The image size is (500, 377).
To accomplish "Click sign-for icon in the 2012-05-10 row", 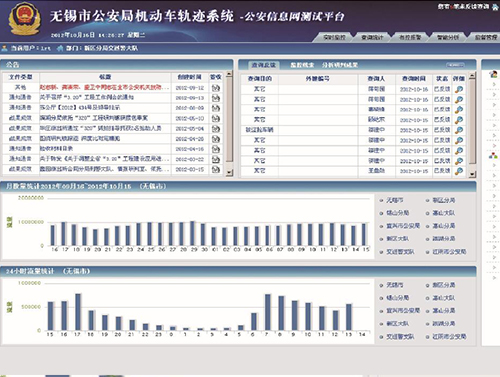I will coord(216,118).
